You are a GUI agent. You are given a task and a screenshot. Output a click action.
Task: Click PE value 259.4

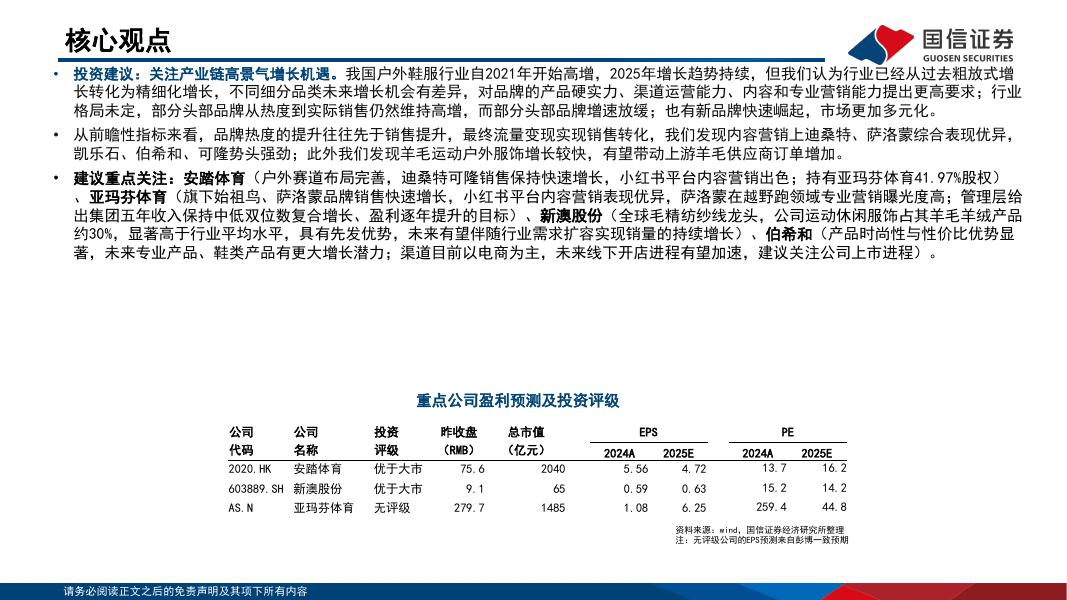pyautogui.click(x=772, y=507)
